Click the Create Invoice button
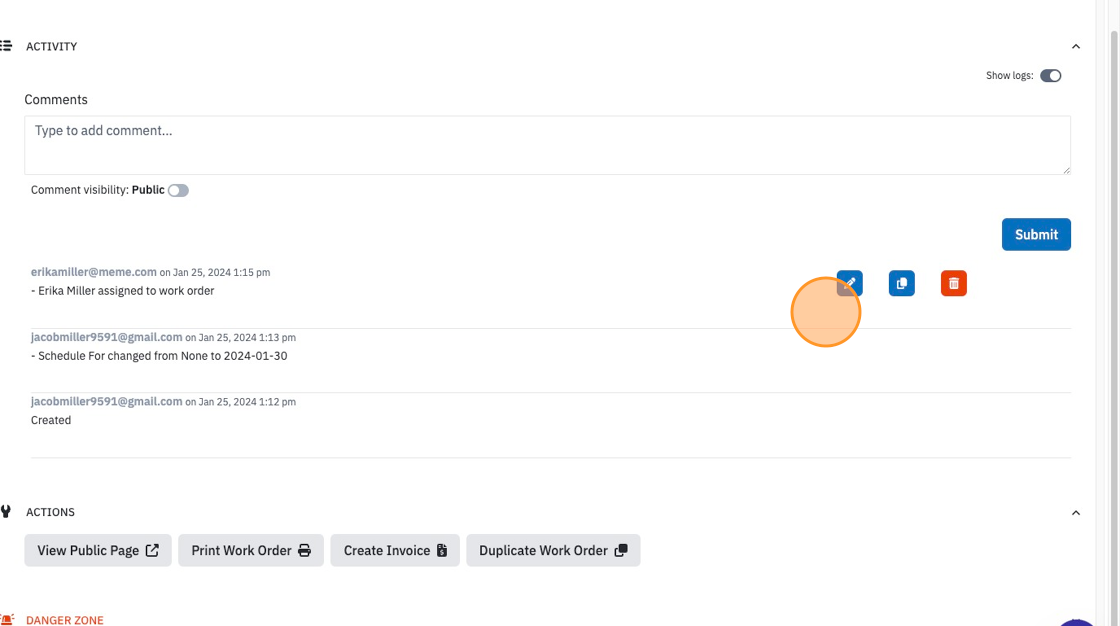Image resolution: width=1120 pixels, height=626 pixels. (395, 550)
